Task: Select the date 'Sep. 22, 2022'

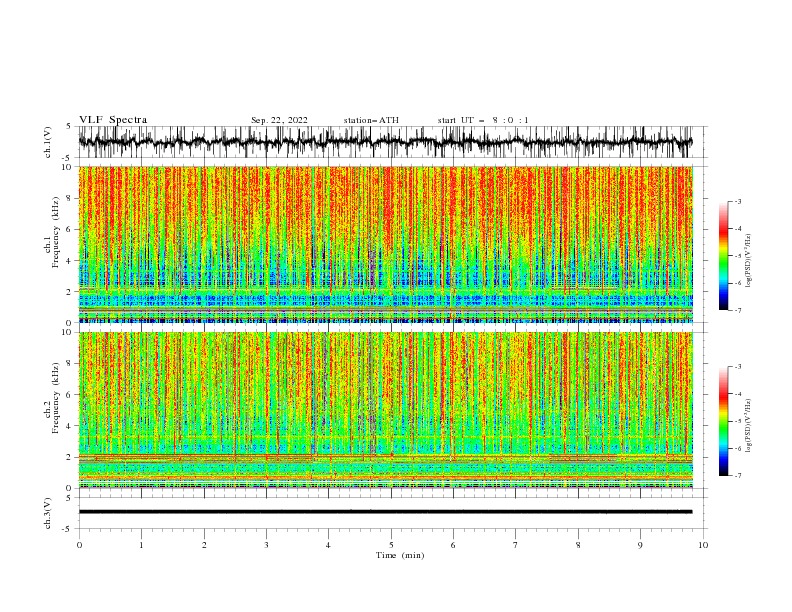Action: [279, 120]
